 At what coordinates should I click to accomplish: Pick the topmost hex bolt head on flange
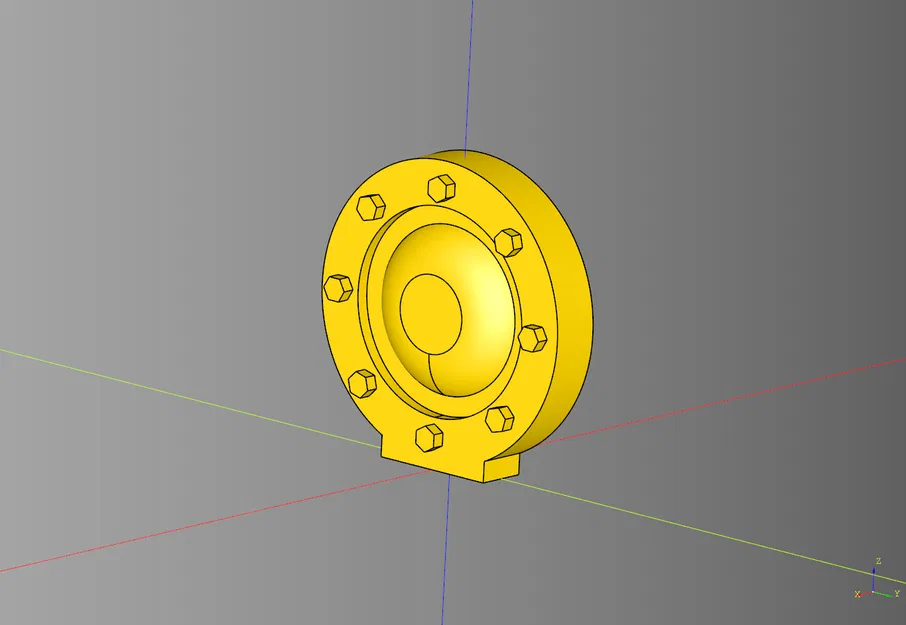pyautogui.click(x=442, y=188)
